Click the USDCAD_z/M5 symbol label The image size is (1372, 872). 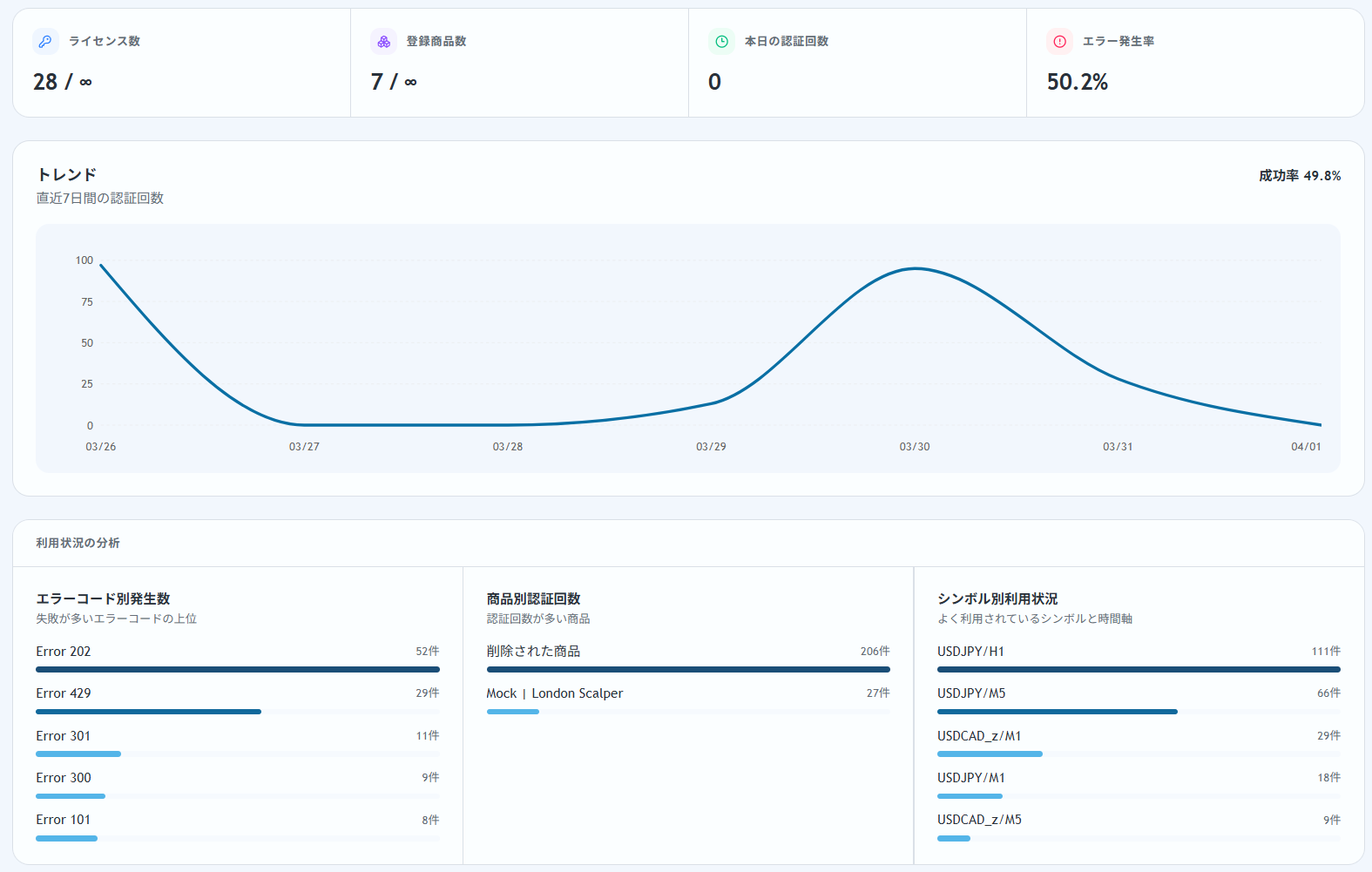click(x=979, y=820)
